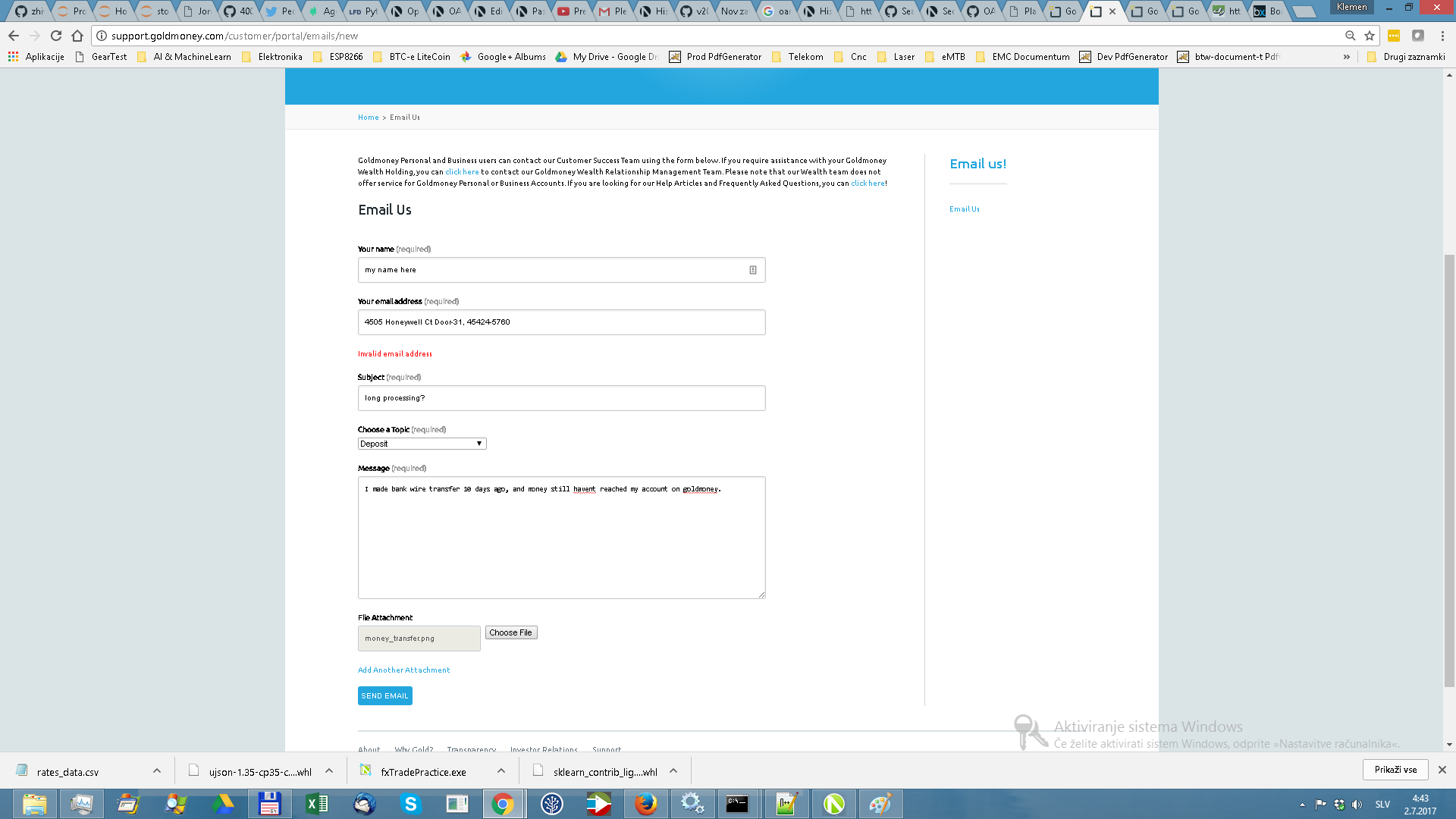1456x819 pixels.
Task: Click the email address input field
Action: pos(562,322)
